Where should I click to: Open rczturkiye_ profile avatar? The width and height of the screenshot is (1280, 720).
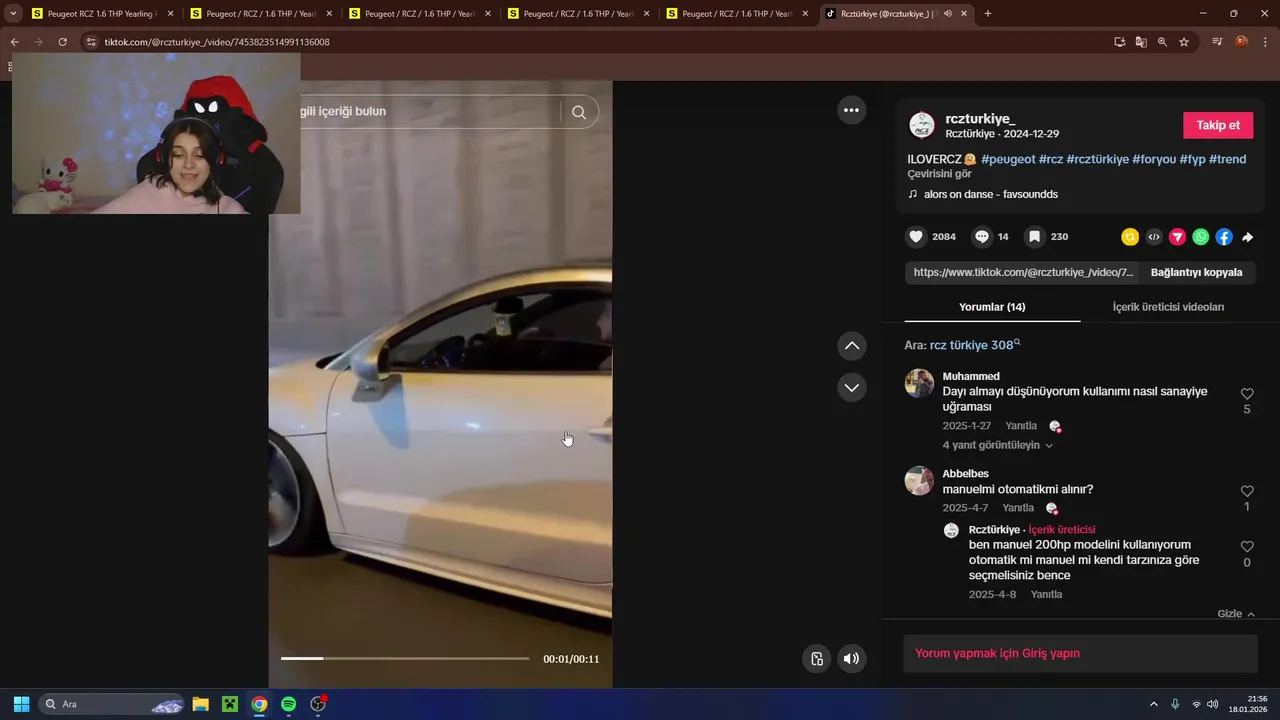pyautogui.click(x=921, y=125)
